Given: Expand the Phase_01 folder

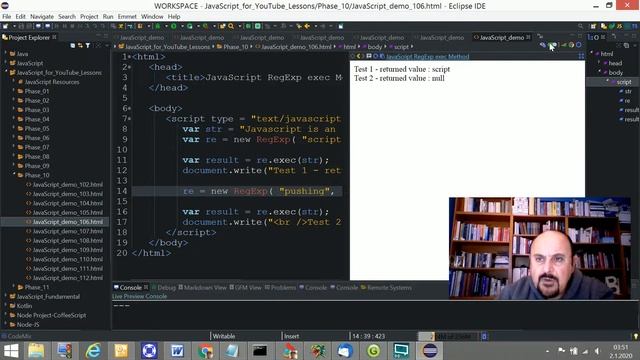Looking at the screenshot, I should [x=14, y=91].
